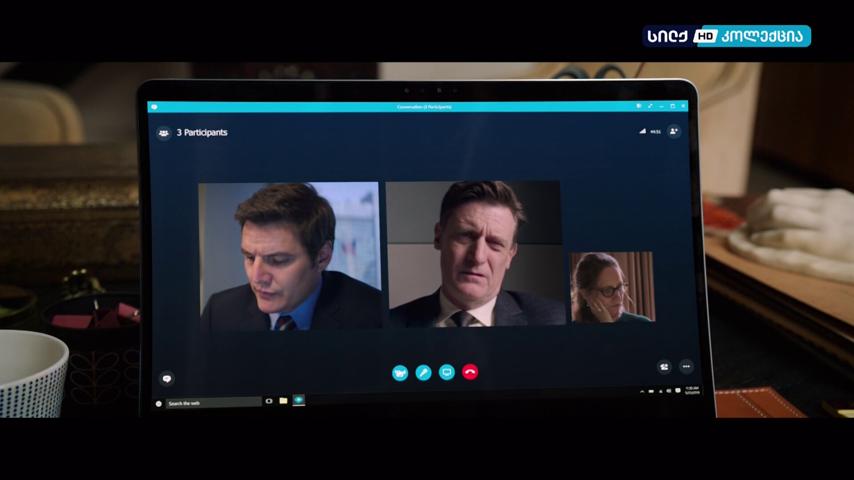Open the Windows Start button on taskbar
The width and height of the screenshot is (854, 480).
pos(158,404)
